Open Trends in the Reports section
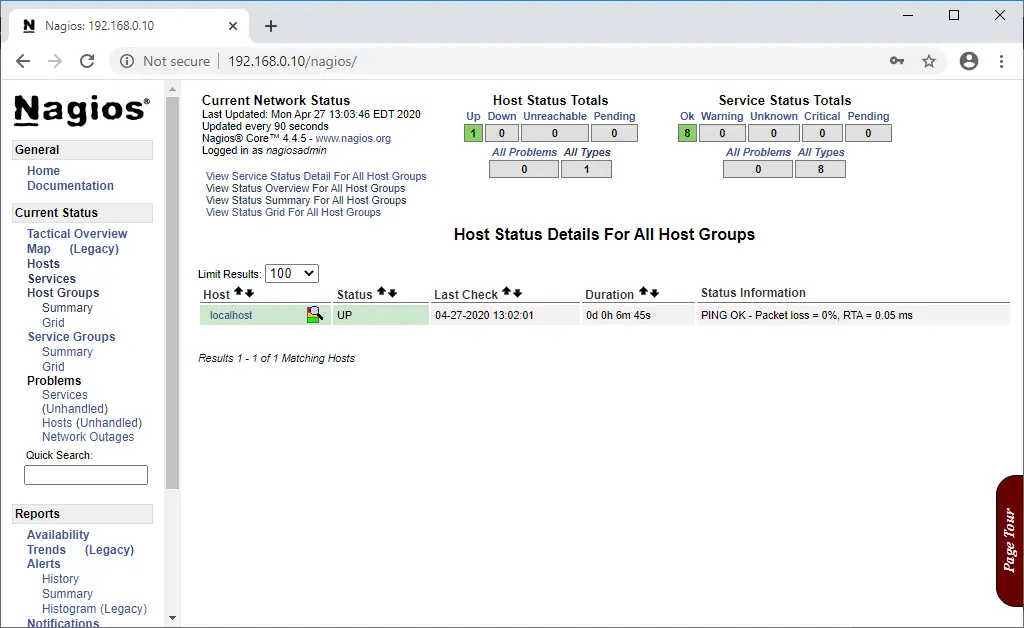Image resolution: width=1024 pixels, height=628 pixels. [46, 550]
